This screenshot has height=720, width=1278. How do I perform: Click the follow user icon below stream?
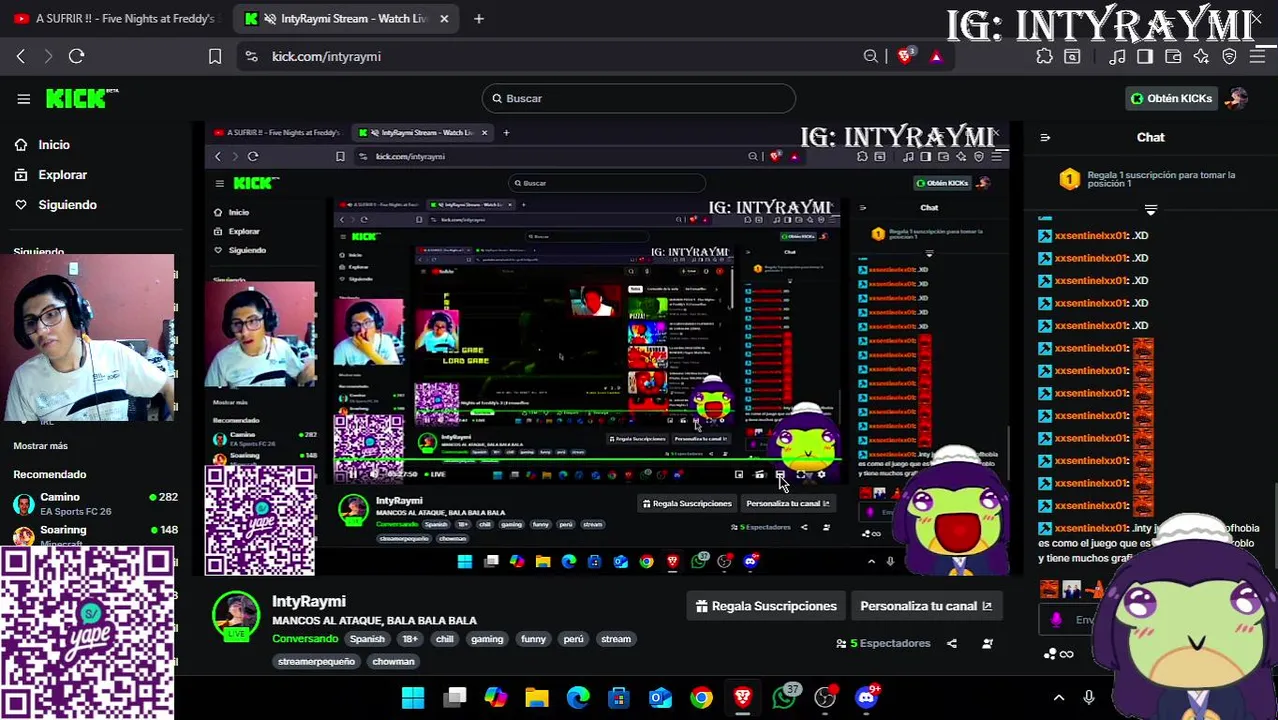(x=987, y=643)
